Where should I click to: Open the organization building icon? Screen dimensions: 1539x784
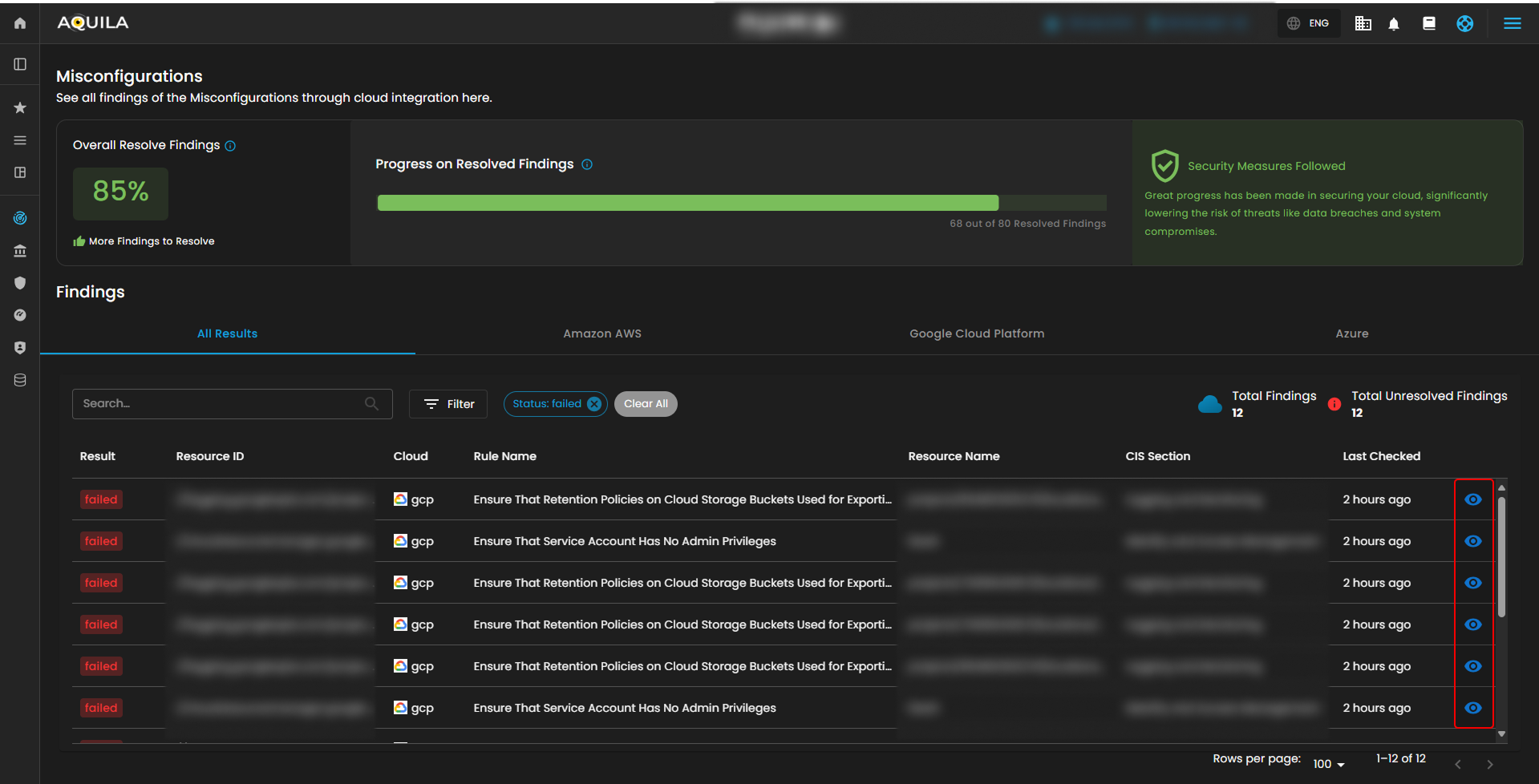pos(1363,24)
